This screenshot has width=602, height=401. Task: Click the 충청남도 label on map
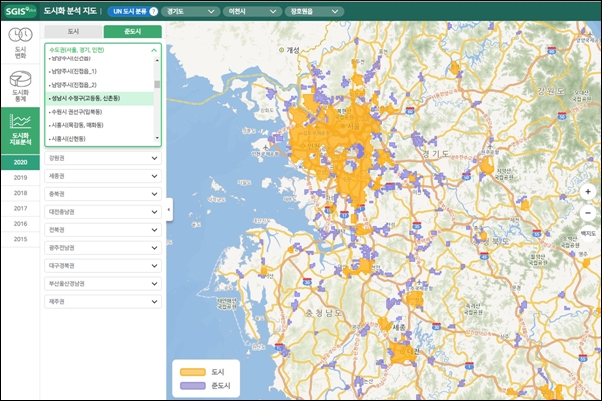pyautogui.click(x=323, y=313)
